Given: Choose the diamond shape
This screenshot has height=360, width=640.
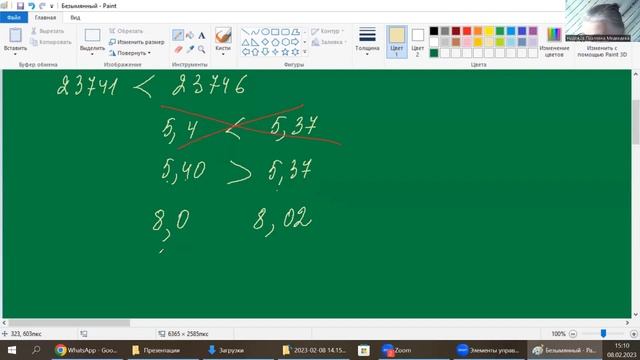Looking at the screenshot, I should tap(265, 42).
